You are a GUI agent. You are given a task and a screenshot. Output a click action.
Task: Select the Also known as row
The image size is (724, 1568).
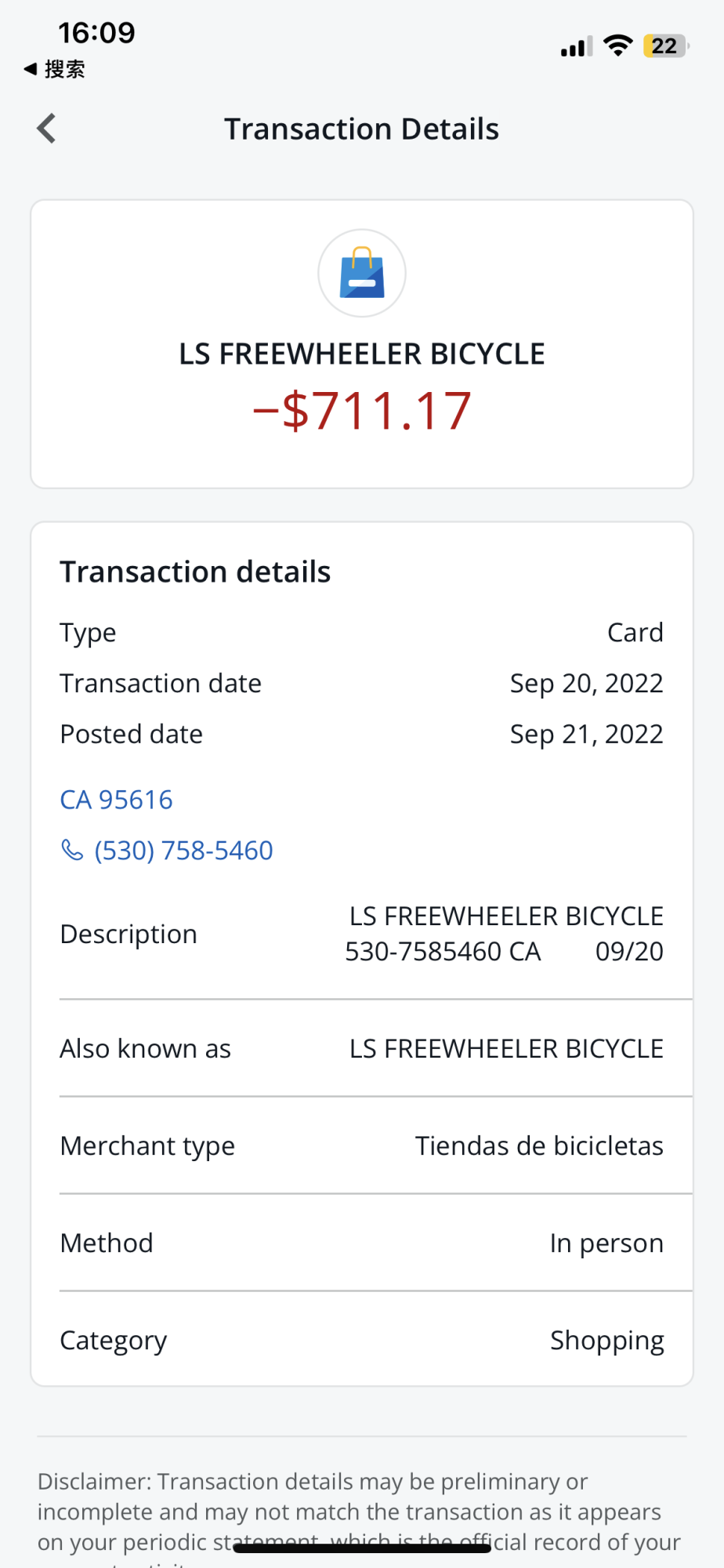(x=362, y=1048)
